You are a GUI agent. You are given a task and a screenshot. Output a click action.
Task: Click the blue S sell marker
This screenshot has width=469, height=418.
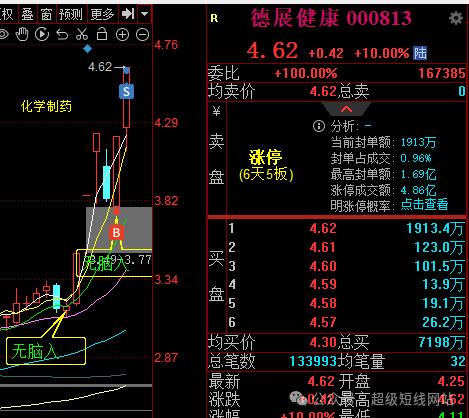tap(126, 91)
